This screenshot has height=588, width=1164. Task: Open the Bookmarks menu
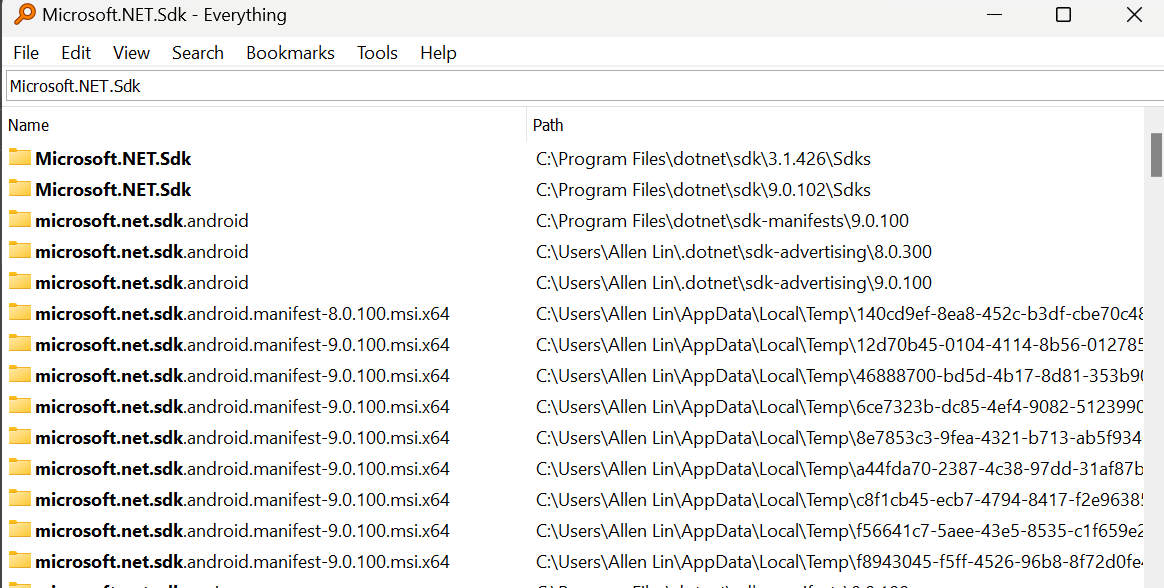coord(290,53)
